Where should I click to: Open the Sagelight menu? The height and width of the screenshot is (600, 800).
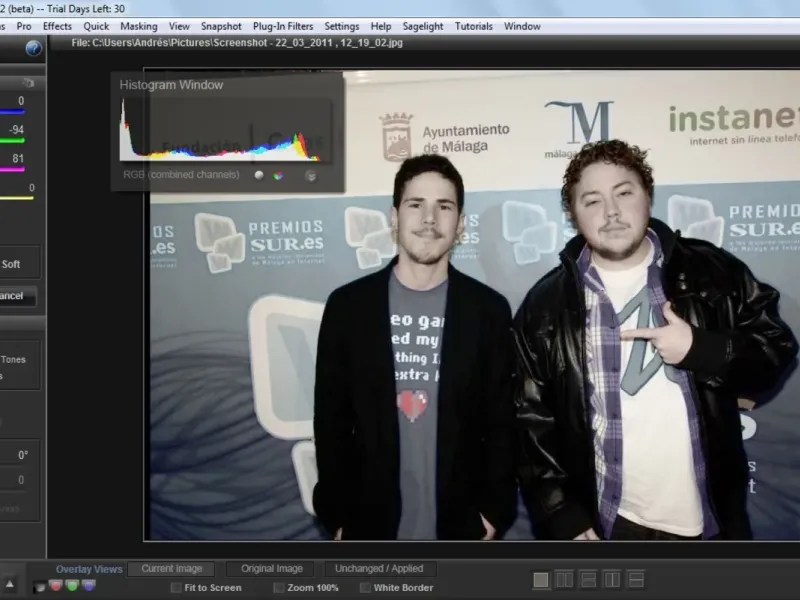pyautogui.click(x=423, y=27)
